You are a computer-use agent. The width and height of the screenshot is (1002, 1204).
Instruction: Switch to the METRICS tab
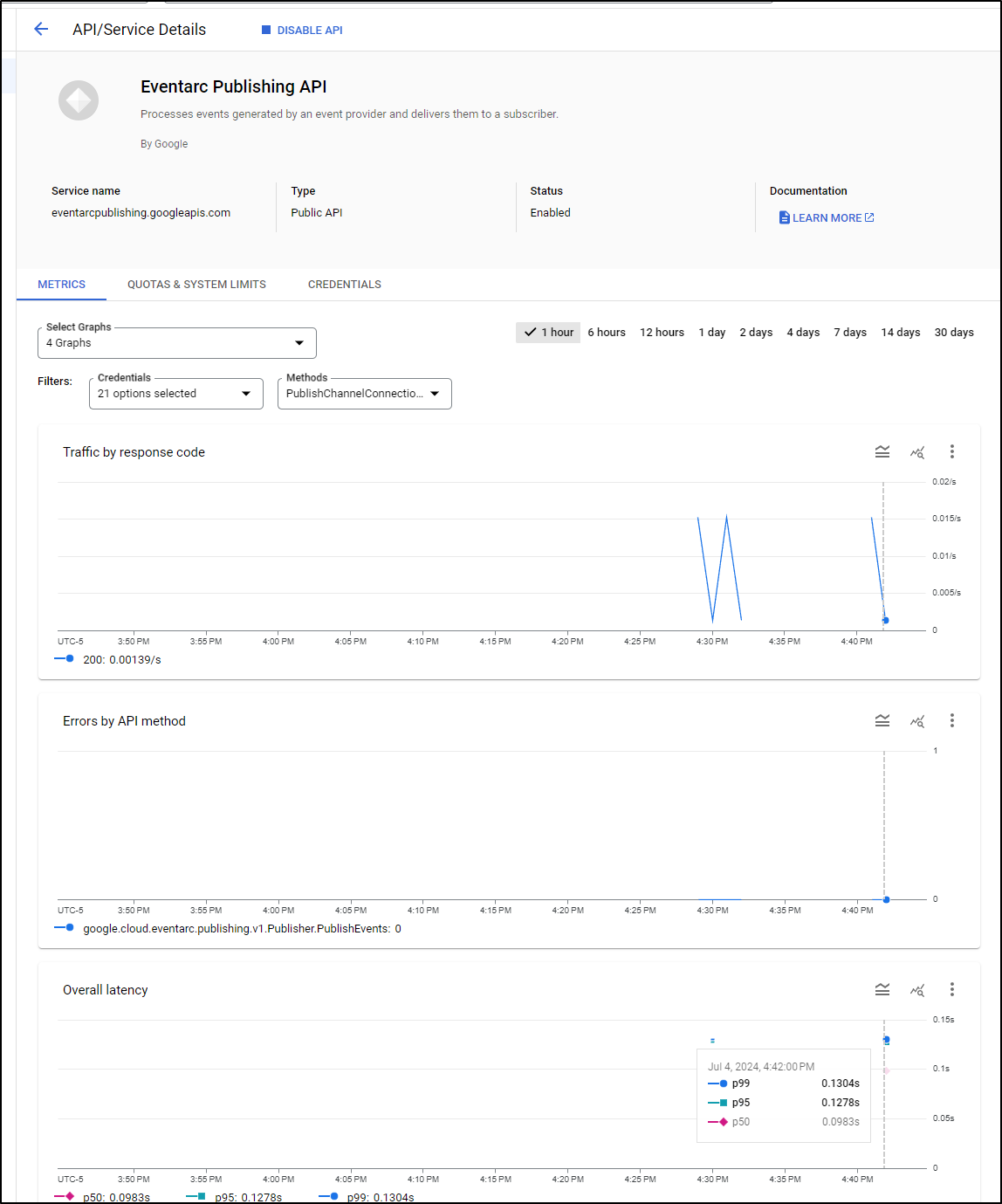coord(61,285)
